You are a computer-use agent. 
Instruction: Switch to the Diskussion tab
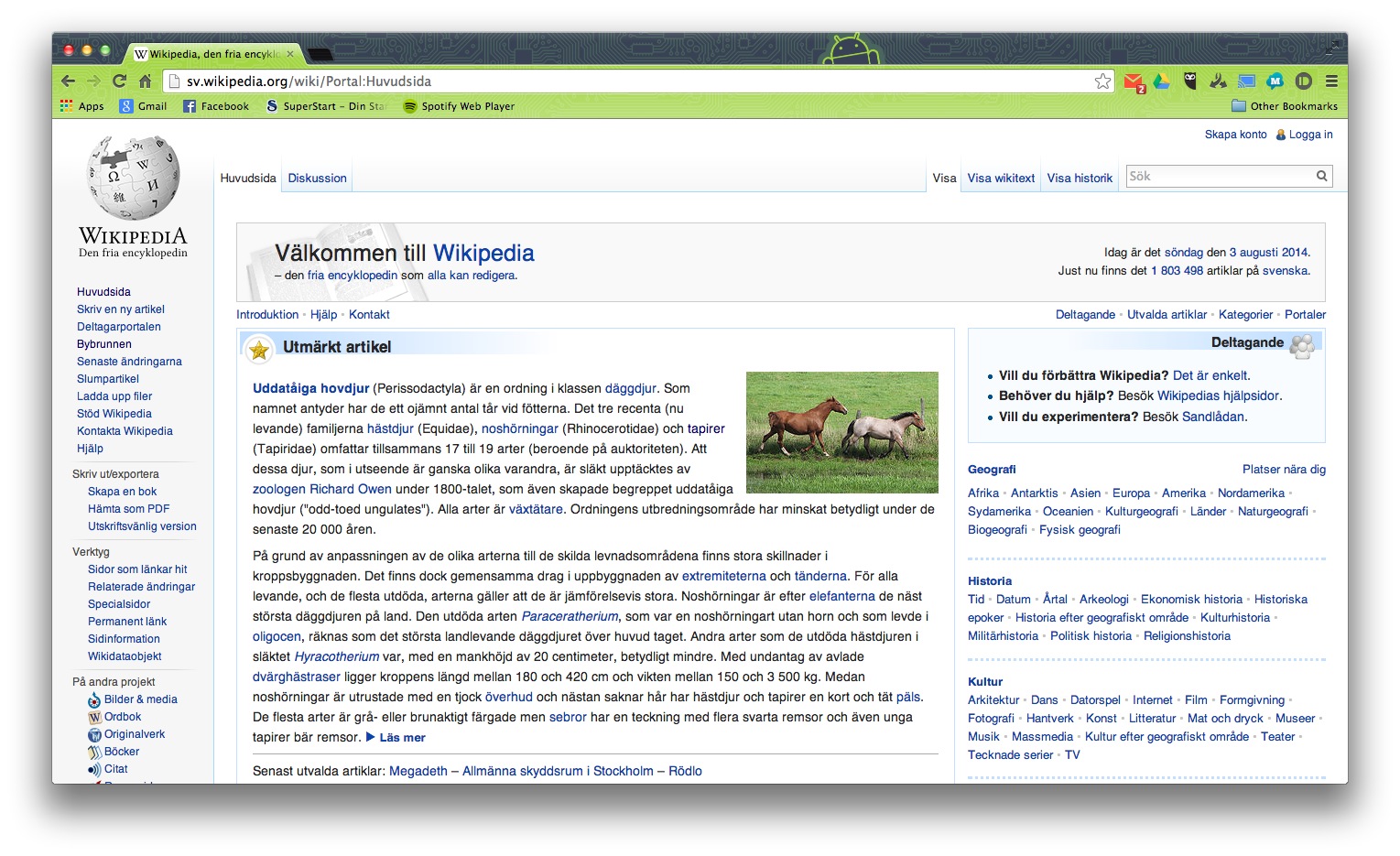[318, 179]
